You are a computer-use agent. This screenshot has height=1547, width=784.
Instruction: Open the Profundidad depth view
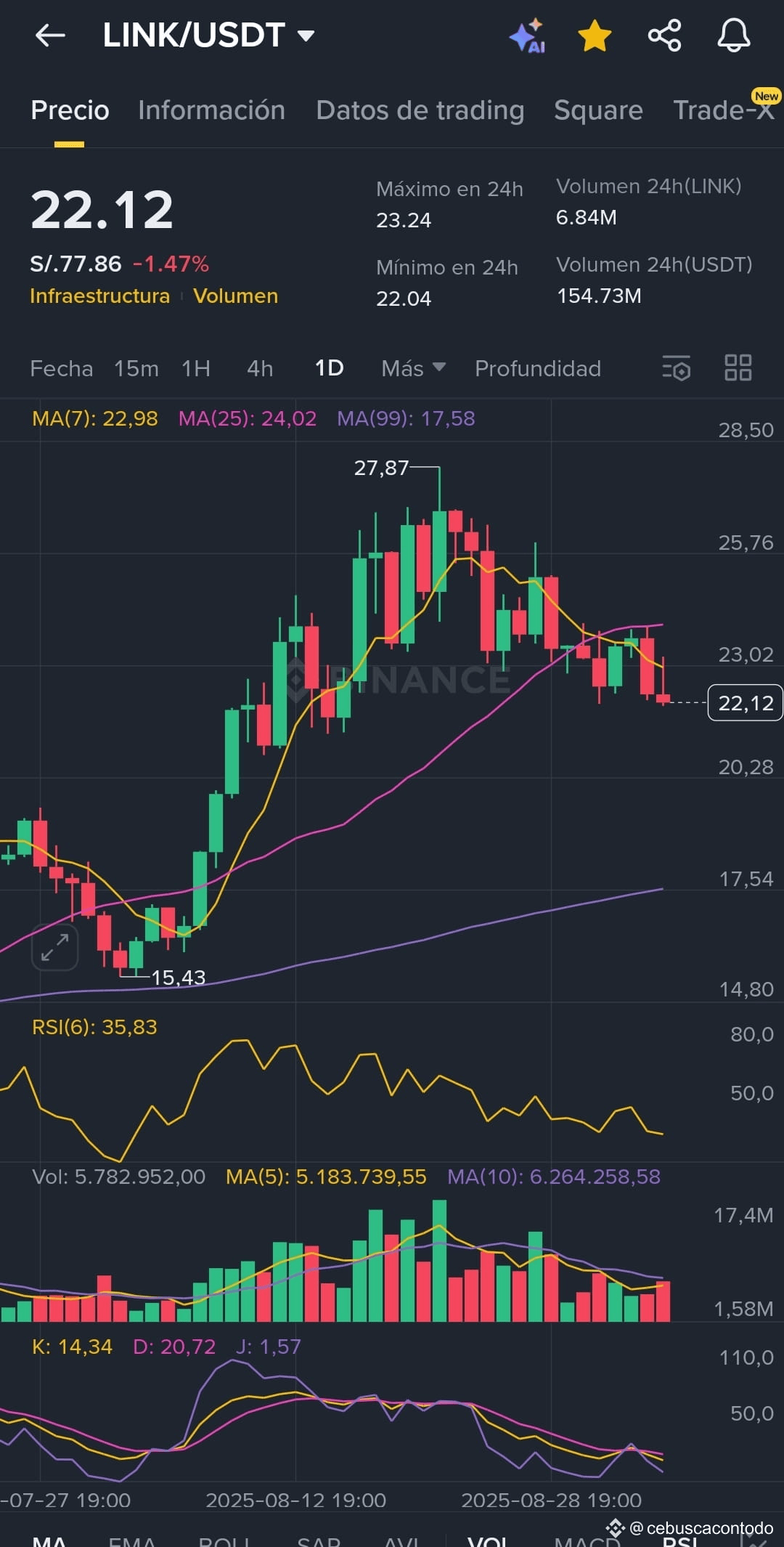coord(538,368)
